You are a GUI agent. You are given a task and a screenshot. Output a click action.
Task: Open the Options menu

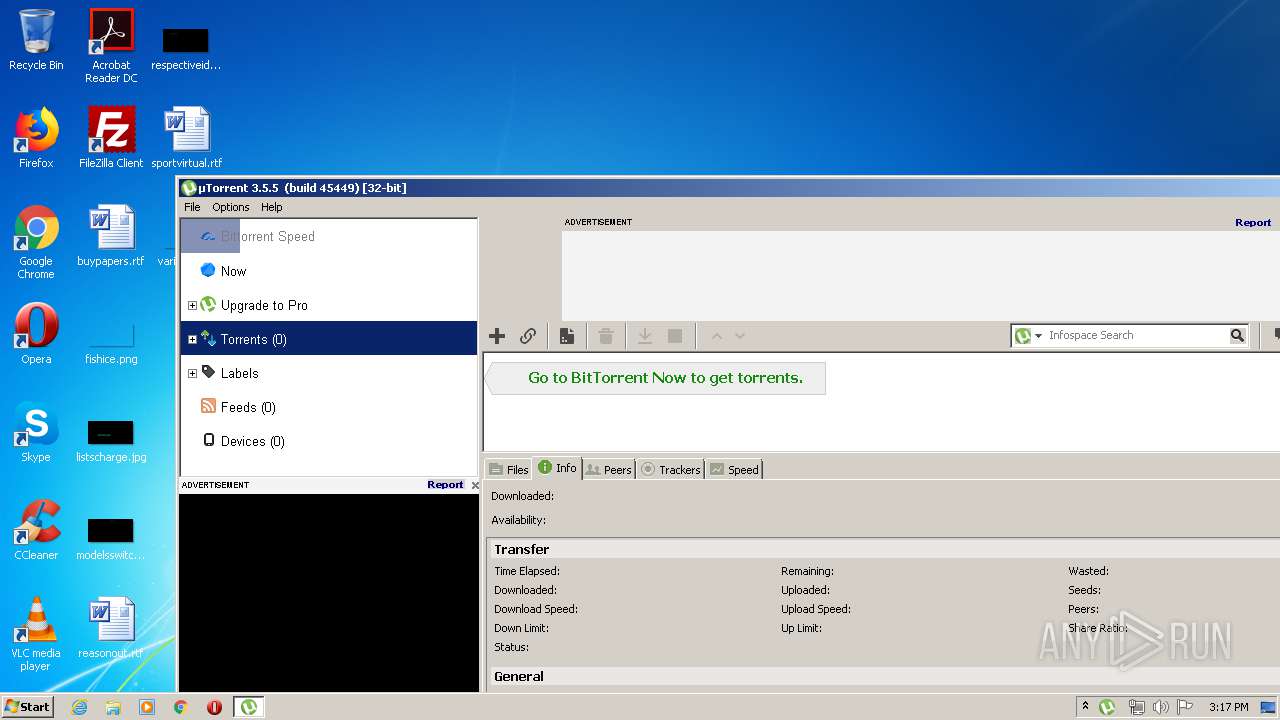point(231,207)
